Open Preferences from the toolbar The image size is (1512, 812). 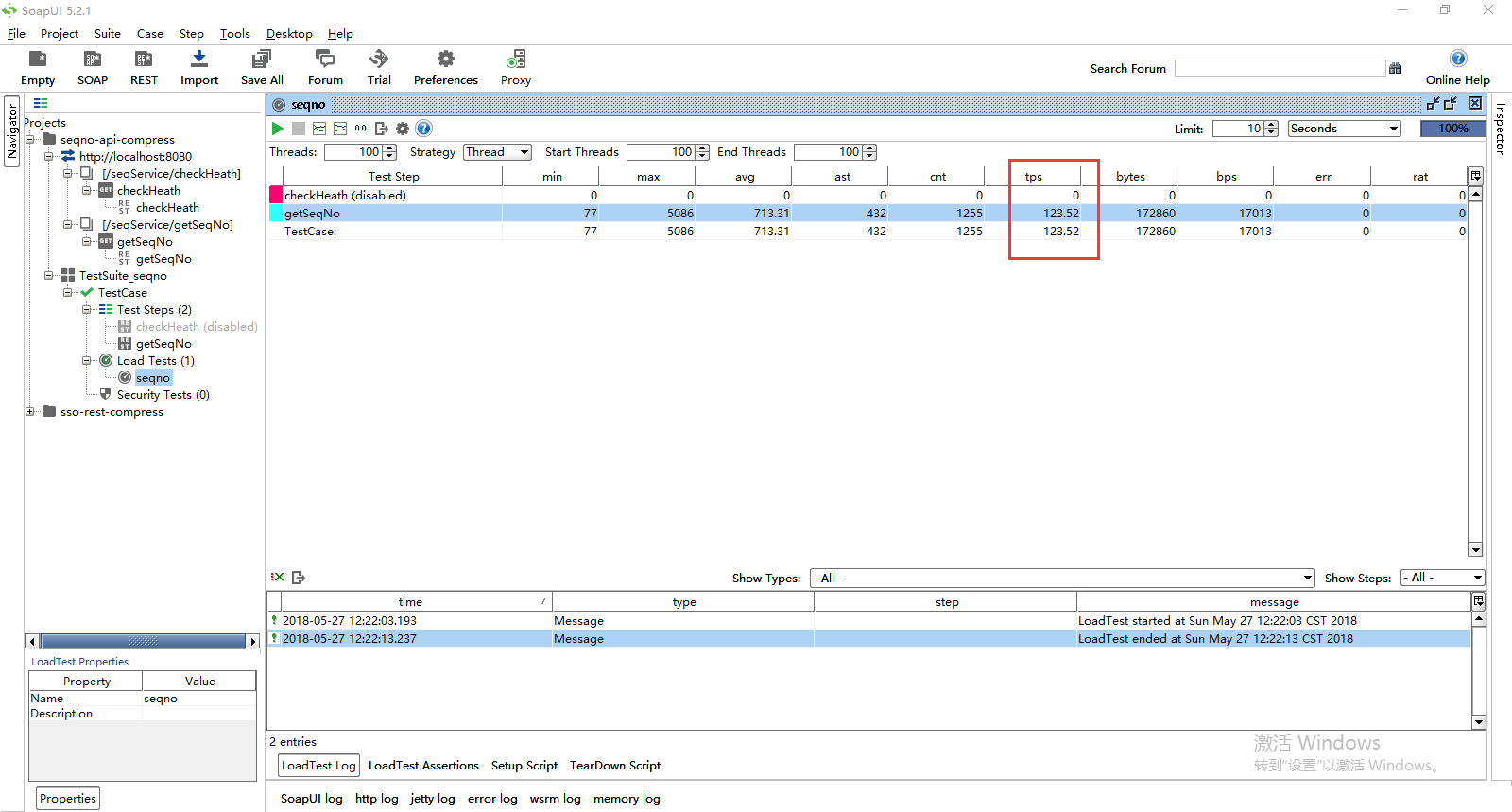click(x=446, y=68)
